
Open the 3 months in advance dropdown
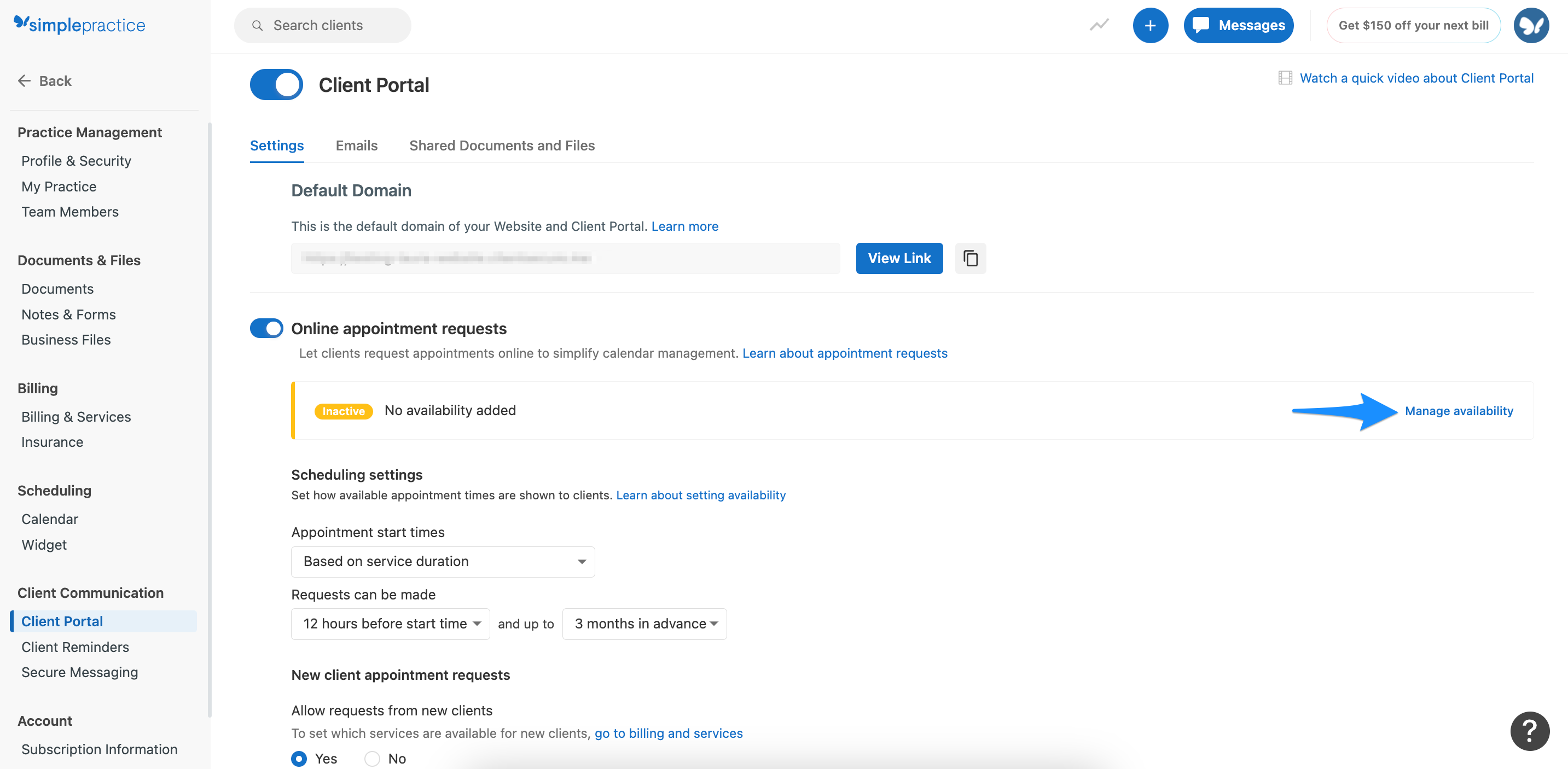(x=644, y=624)
